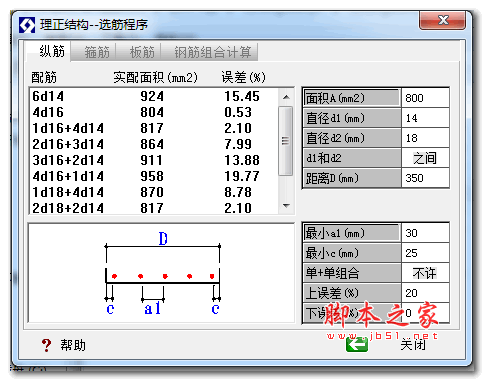
Task: Click the results list scrollbar thumb
Action: click(x=286, y=141)
